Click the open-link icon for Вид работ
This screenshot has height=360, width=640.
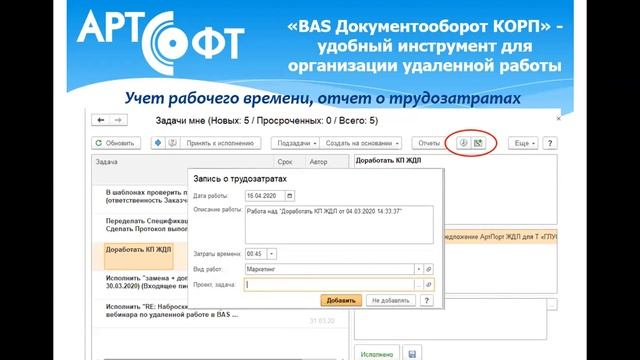click(429, 269)
